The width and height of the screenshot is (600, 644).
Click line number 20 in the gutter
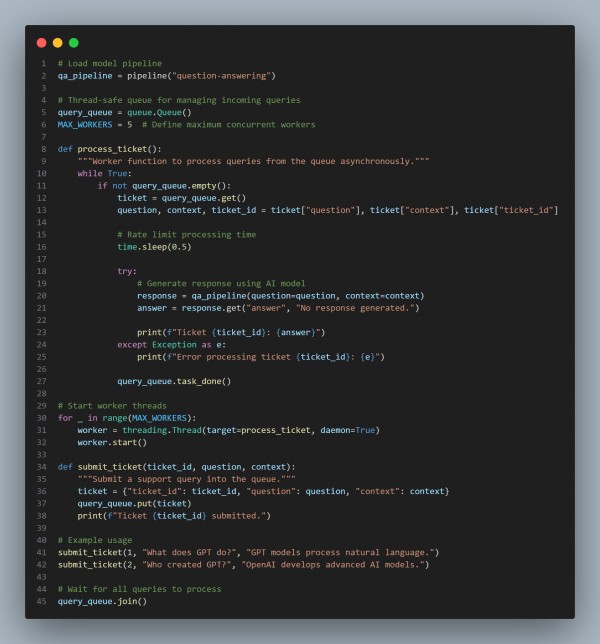(x=41, y=296)
